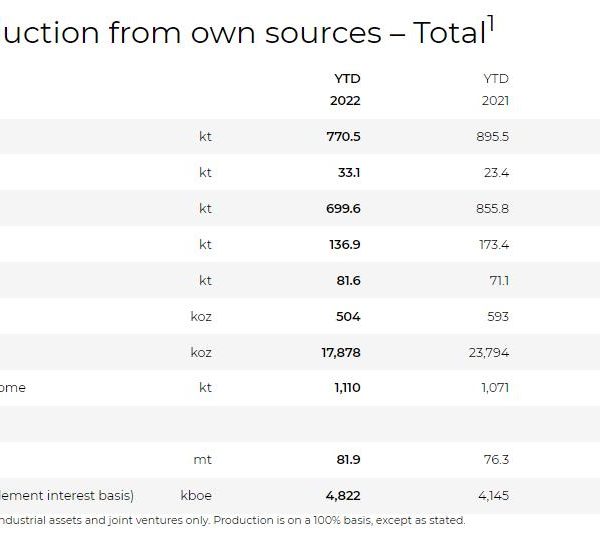600x536 pixels.
Task: Select the 17,878 value cell
Action: click(x=340, y=352)
